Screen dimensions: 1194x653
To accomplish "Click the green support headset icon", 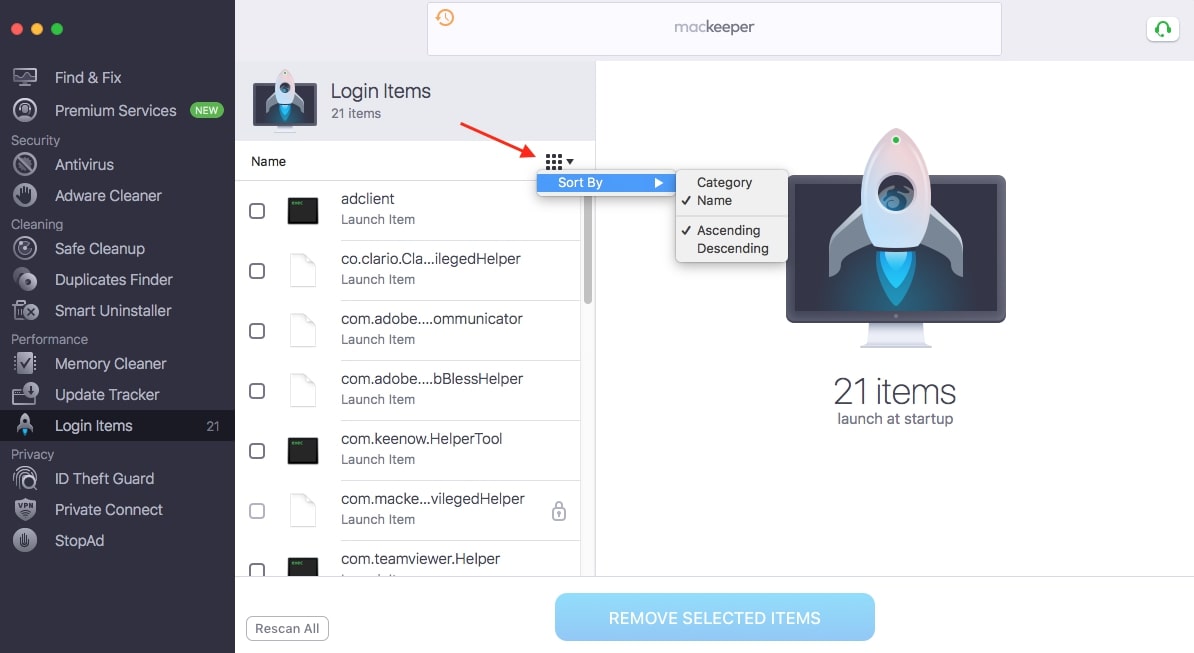I will tap(1163, 29).
